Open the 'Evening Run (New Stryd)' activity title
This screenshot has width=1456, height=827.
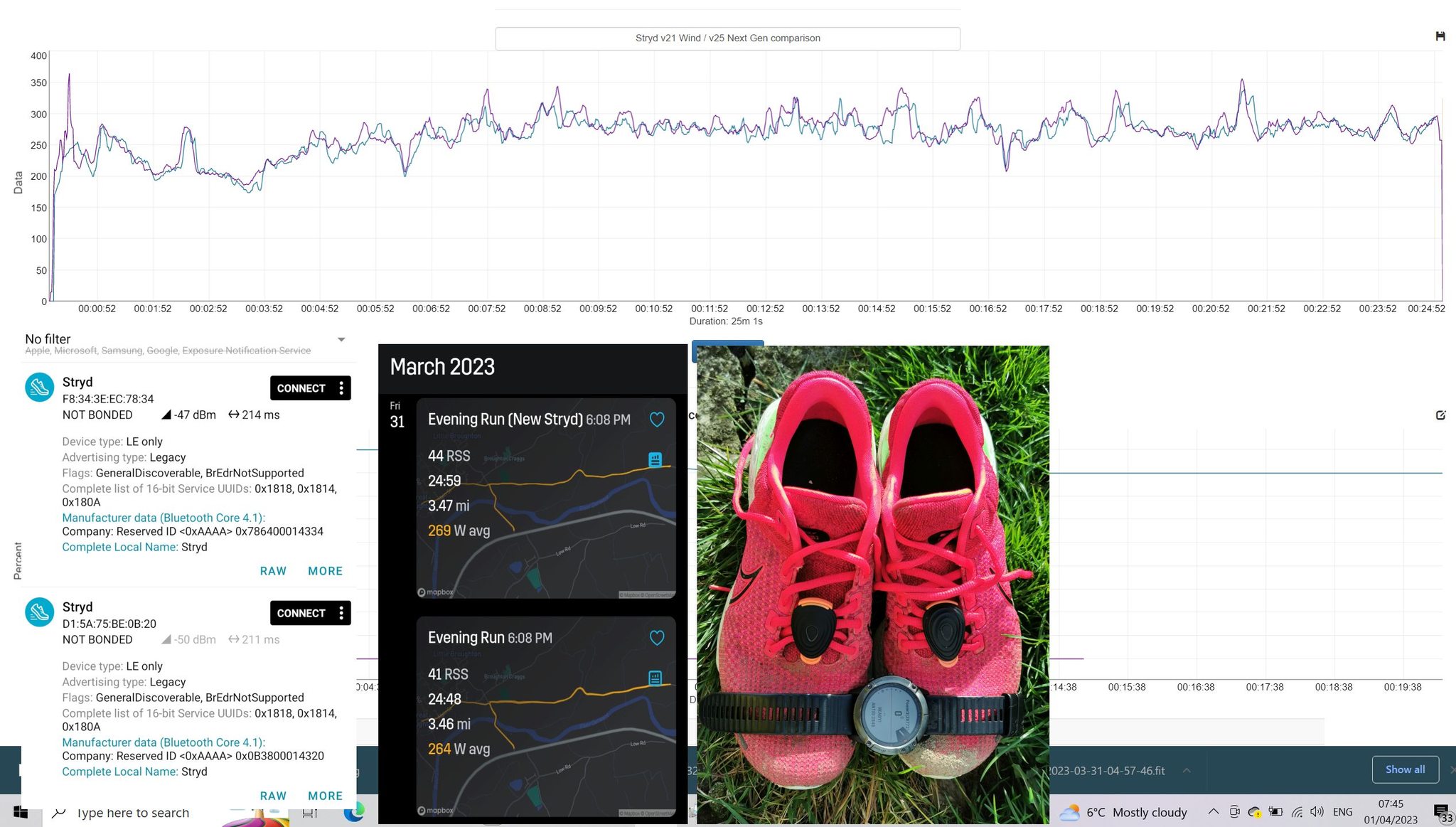click(505, 420)
